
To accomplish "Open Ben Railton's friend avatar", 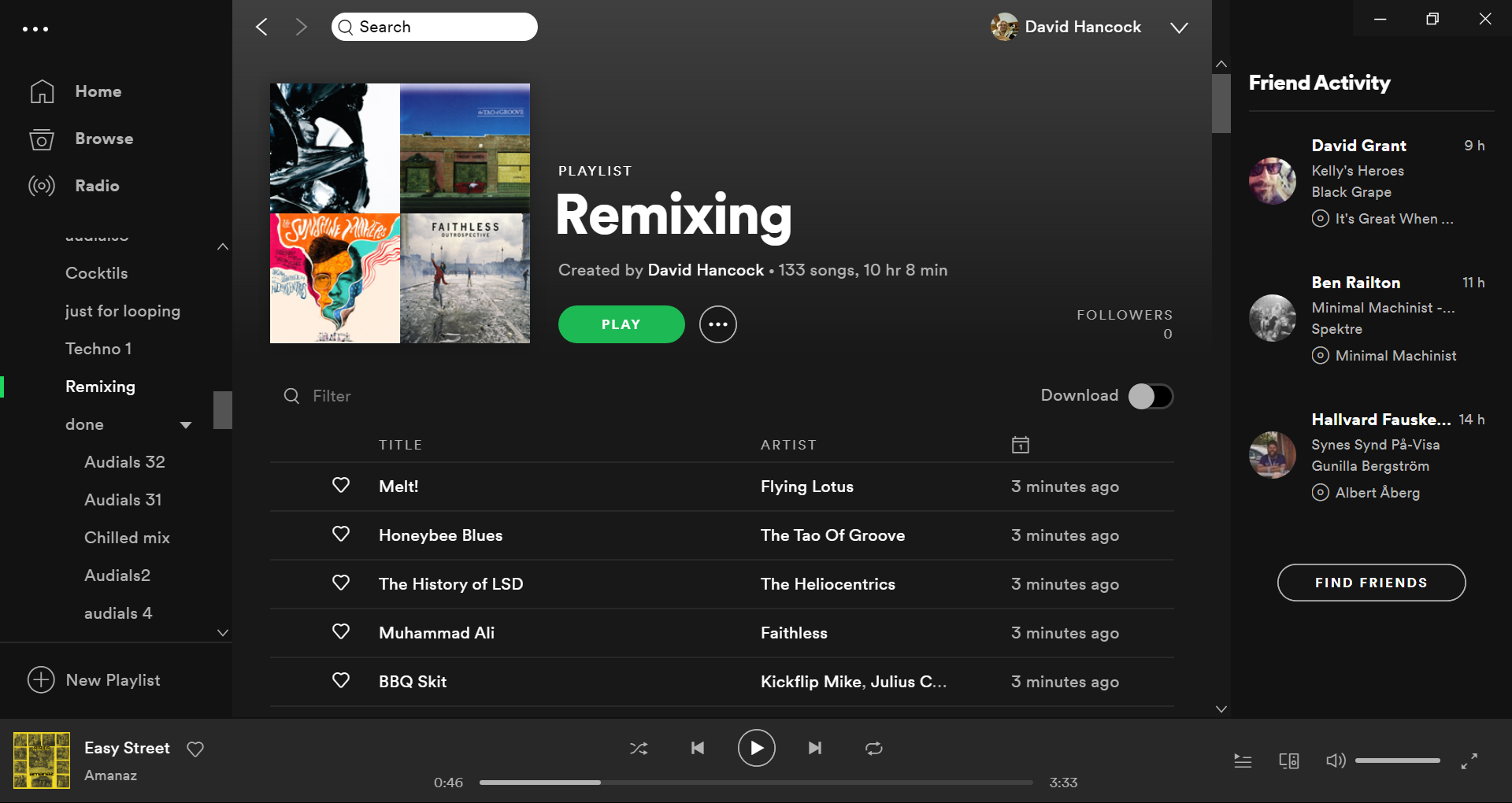I will [1273, 318].
